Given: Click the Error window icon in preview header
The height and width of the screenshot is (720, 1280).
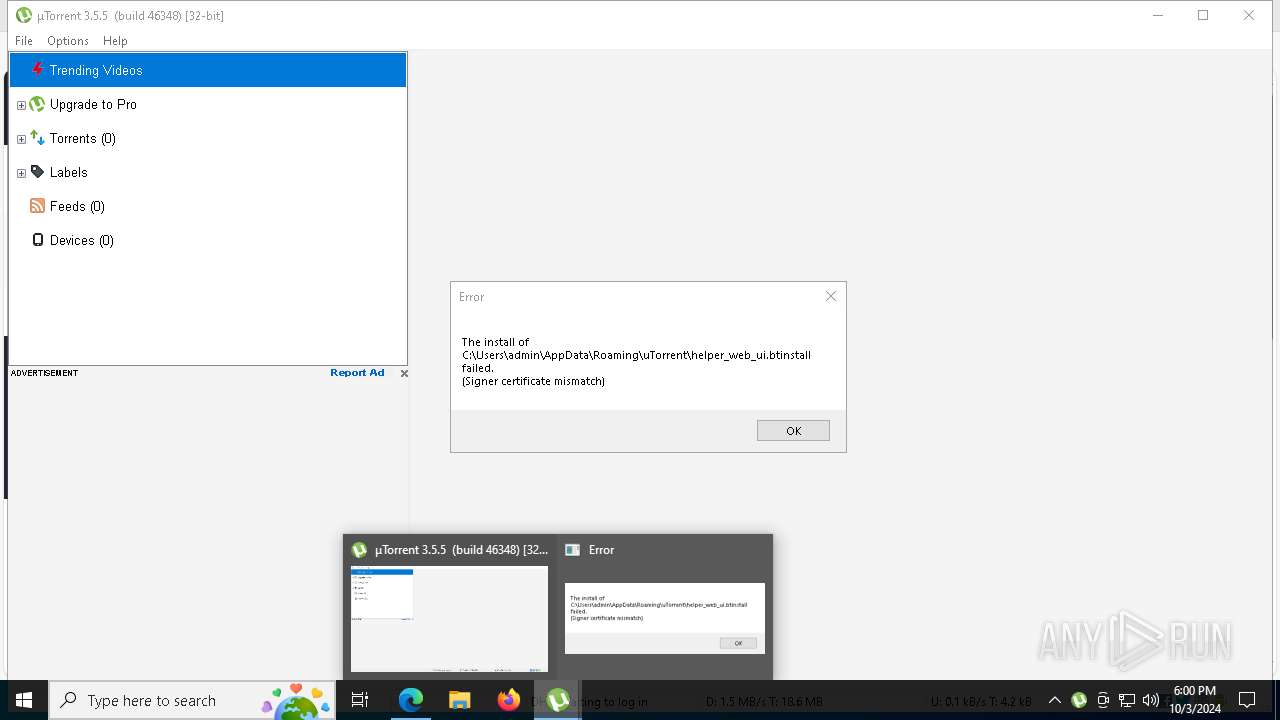Looking at the screenshot, I should [572, 550].
